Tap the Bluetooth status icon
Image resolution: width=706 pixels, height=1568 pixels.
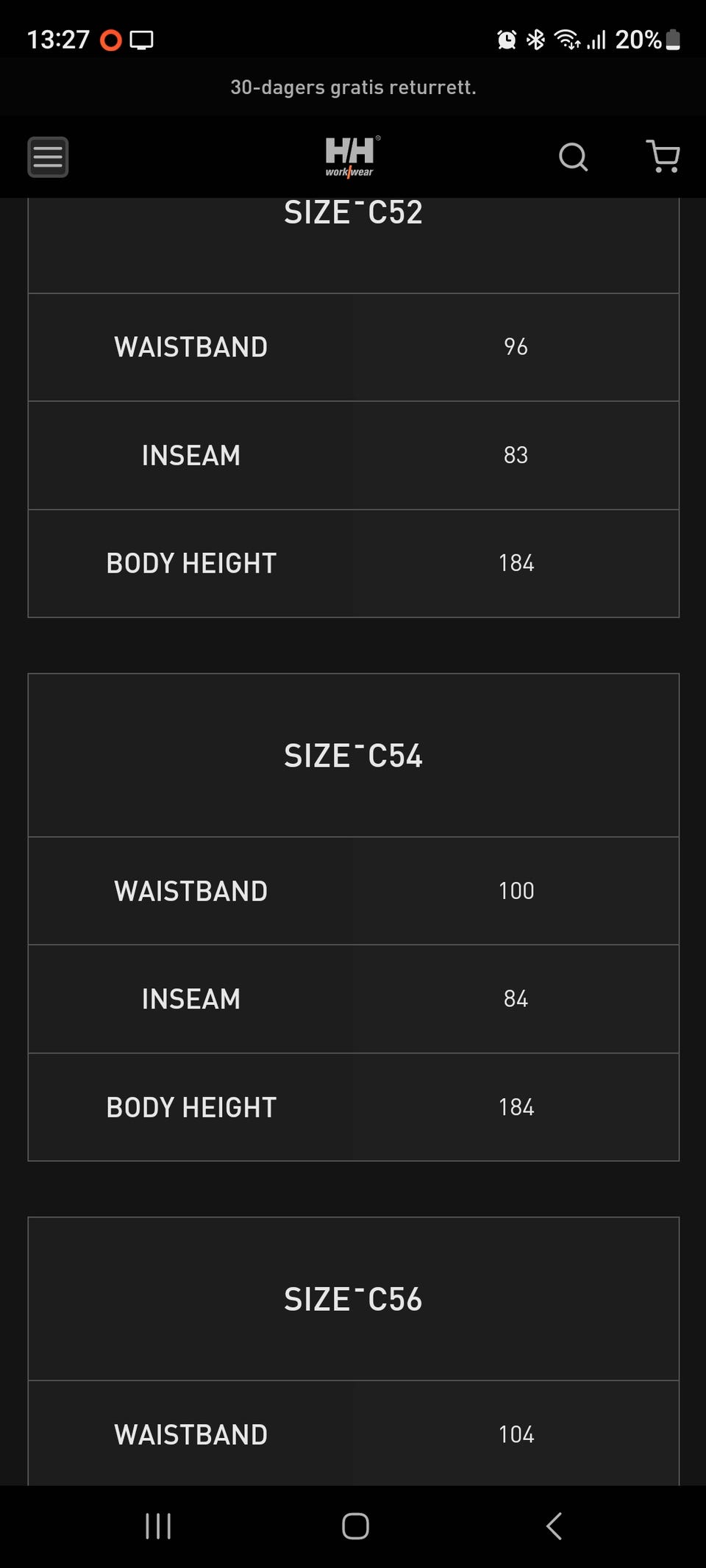[x=536, y=40]
